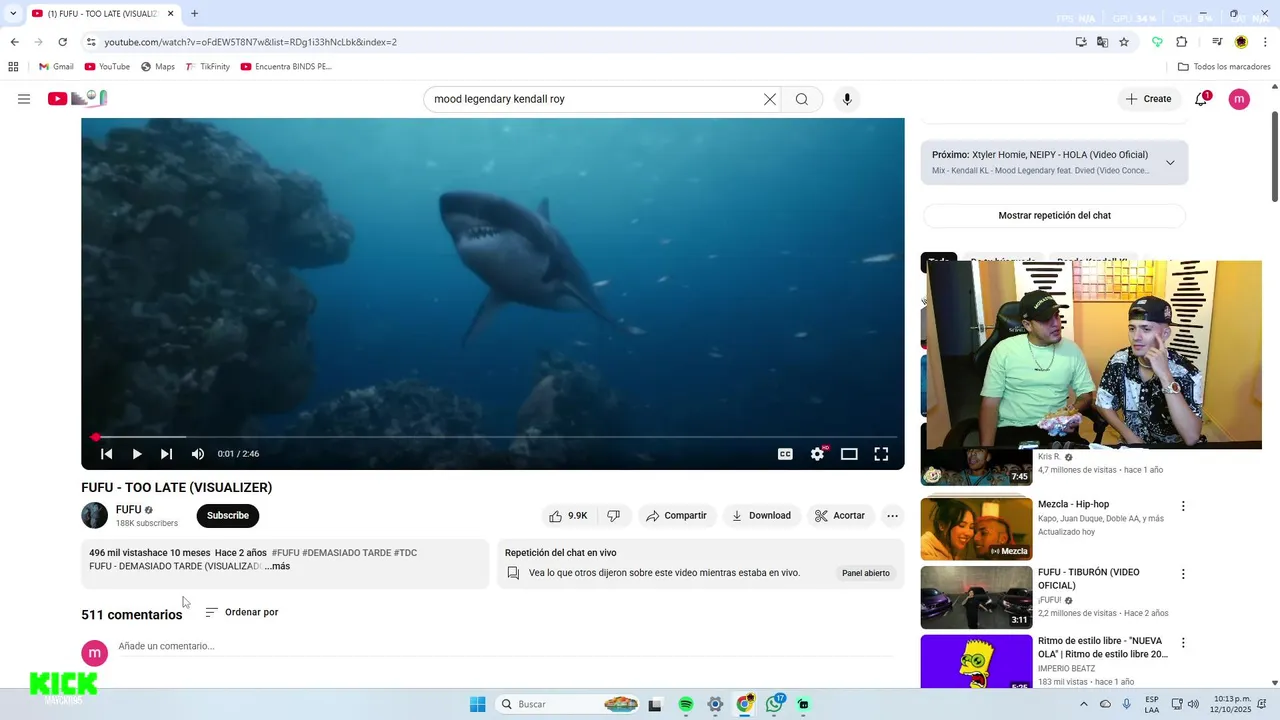1280x720 pixels.
Task: Open the Chrome extensions puzzle icon
Action: 1181,42
